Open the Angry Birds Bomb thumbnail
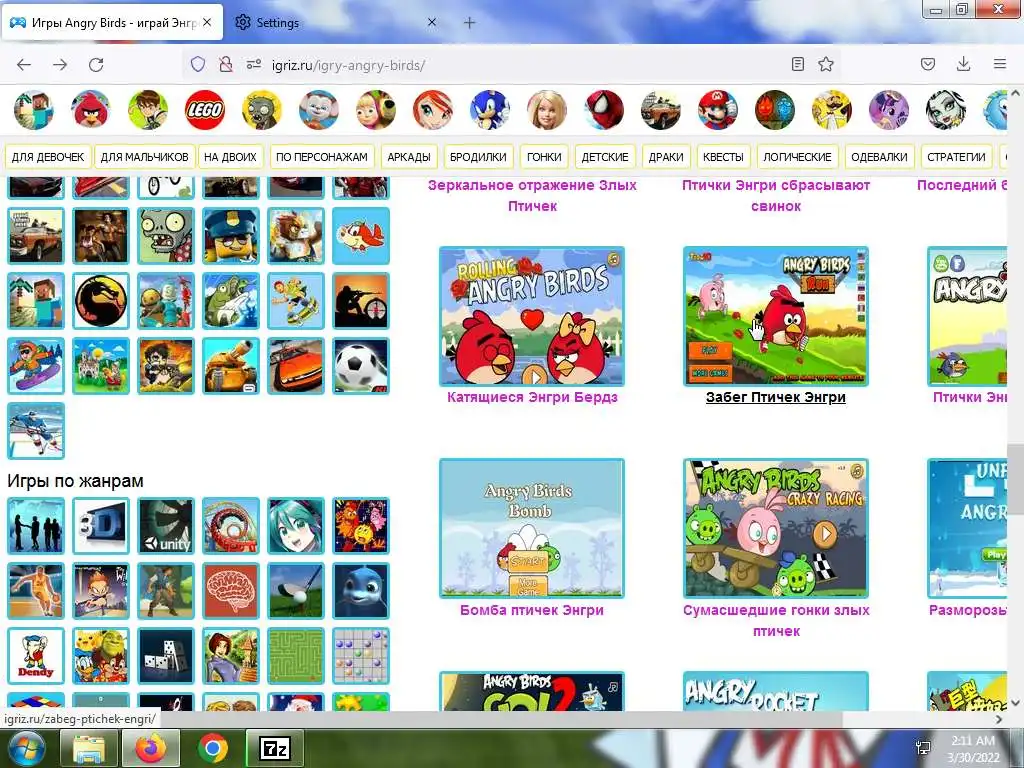 click(532, 528)
